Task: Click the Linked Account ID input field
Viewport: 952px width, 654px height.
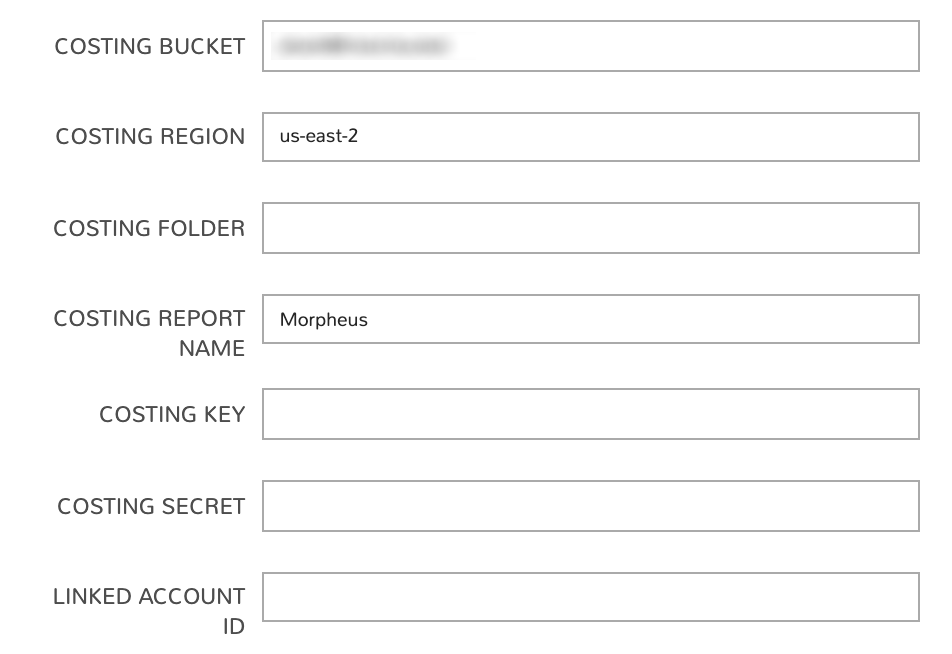Action: (x=590, y=598)
